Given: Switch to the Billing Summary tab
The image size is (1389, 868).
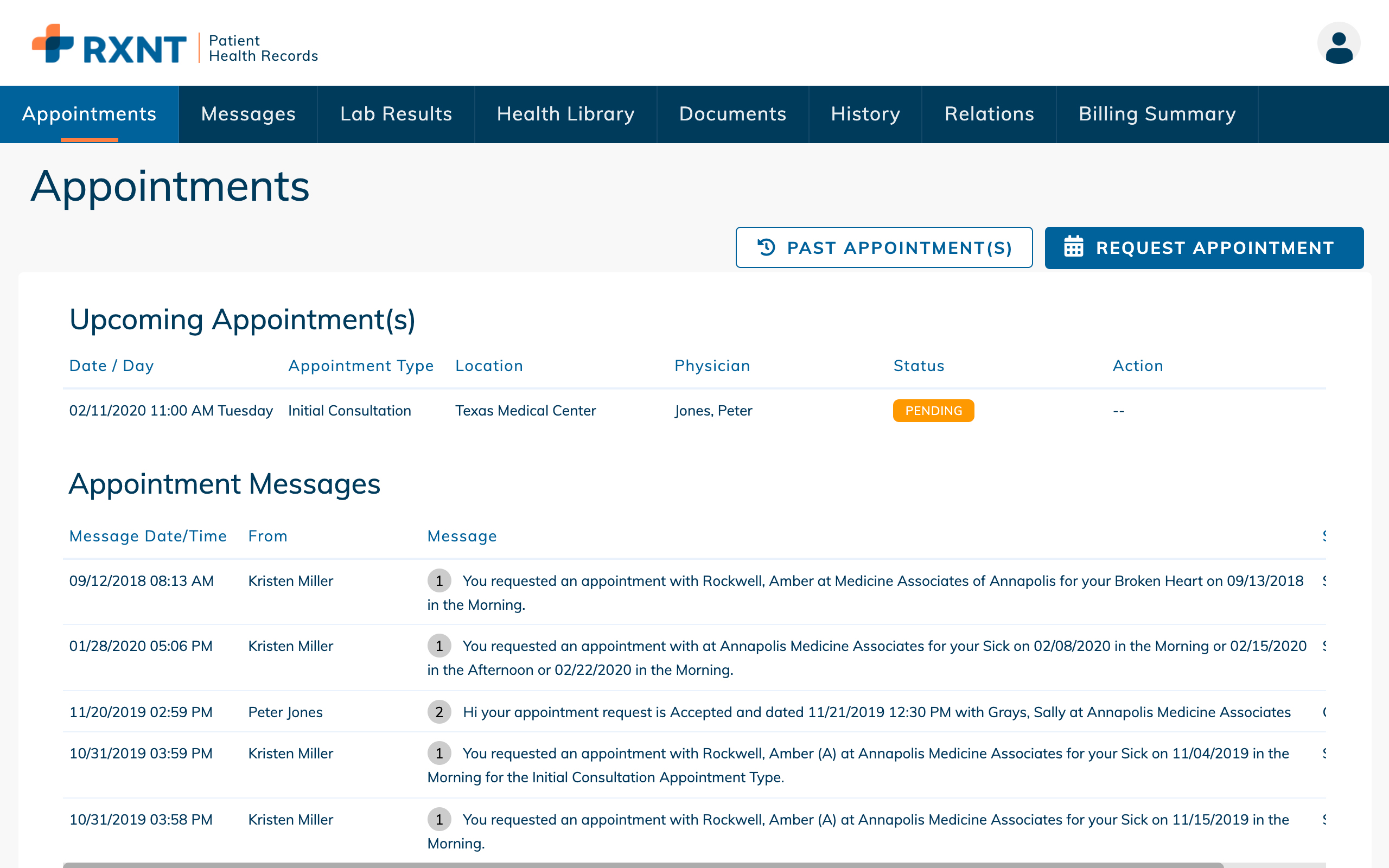Looking at the screenshot, I should (1157, 114).
